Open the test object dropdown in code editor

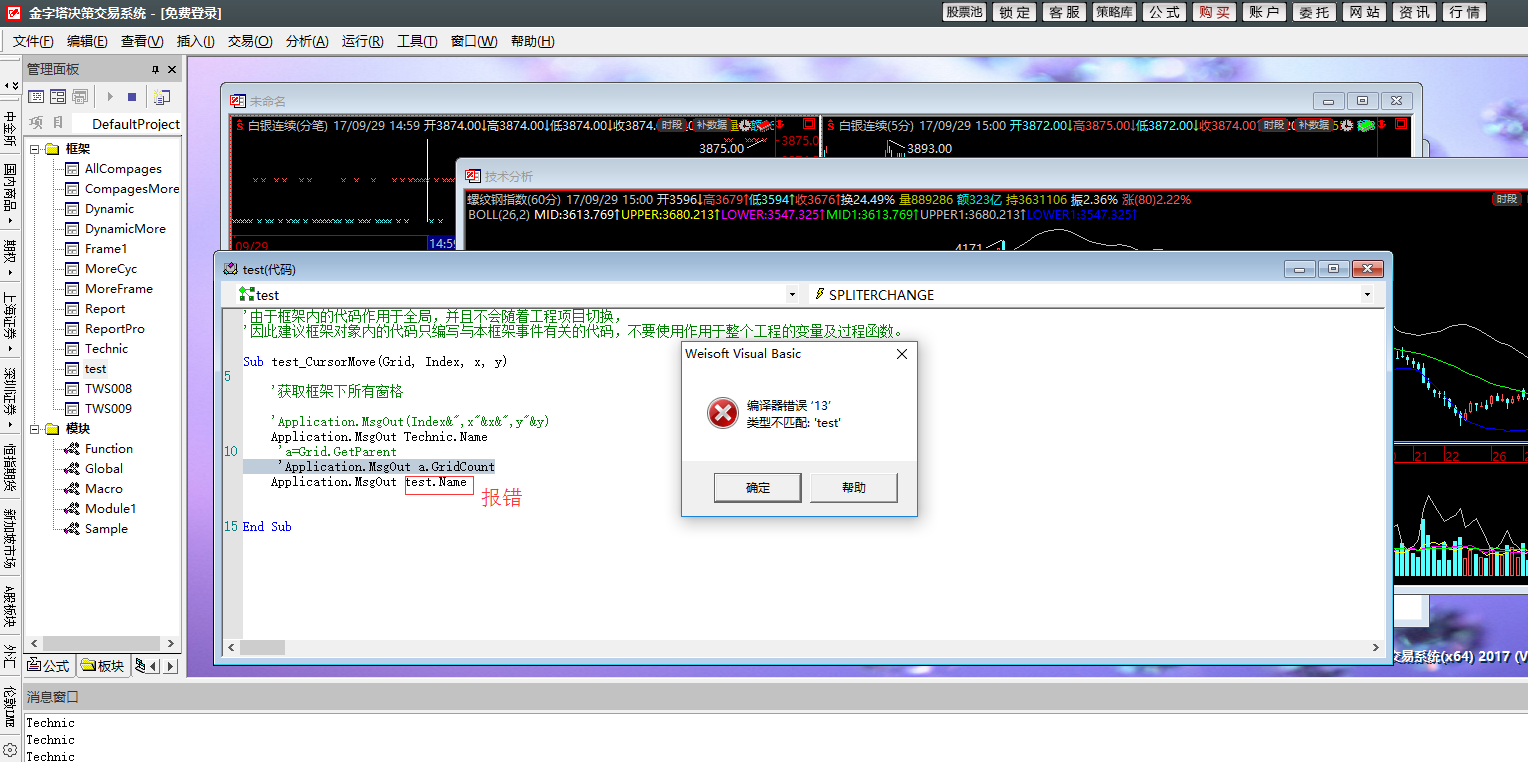[x=792, y=295]
